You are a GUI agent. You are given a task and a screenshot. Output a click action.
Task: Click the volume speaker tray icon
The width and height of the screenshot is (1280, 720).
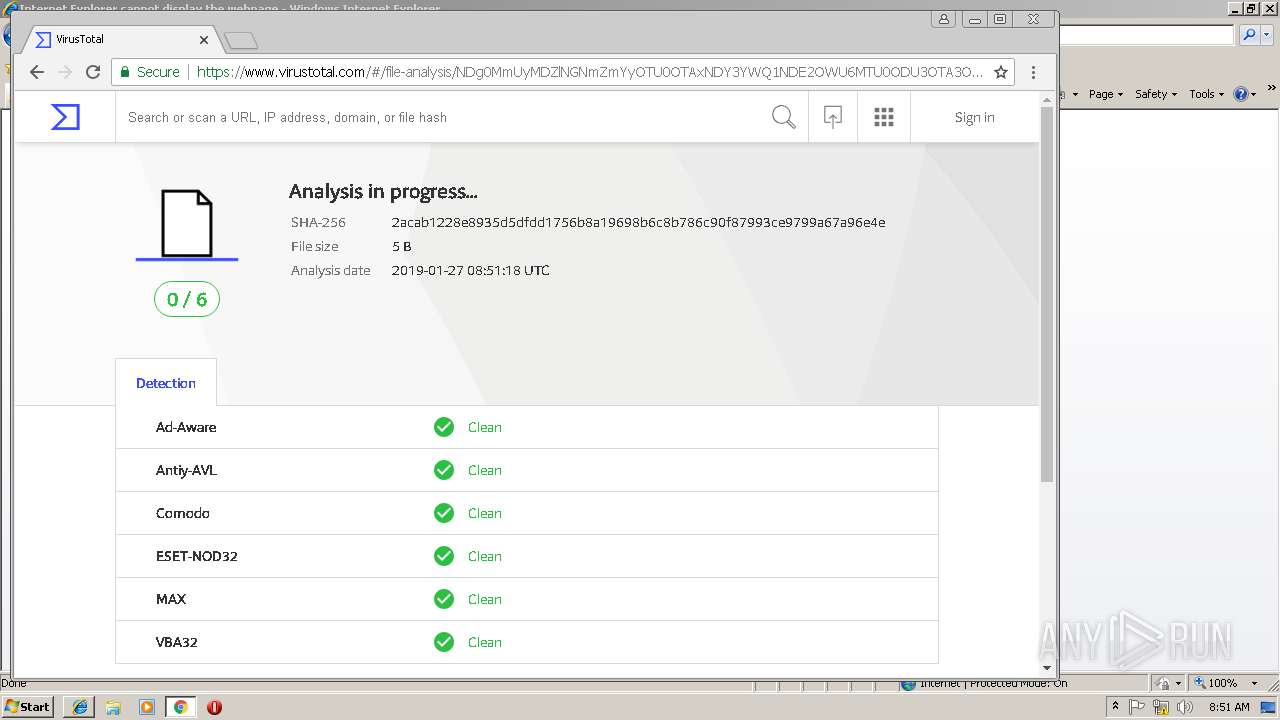tap(1185, 707)
